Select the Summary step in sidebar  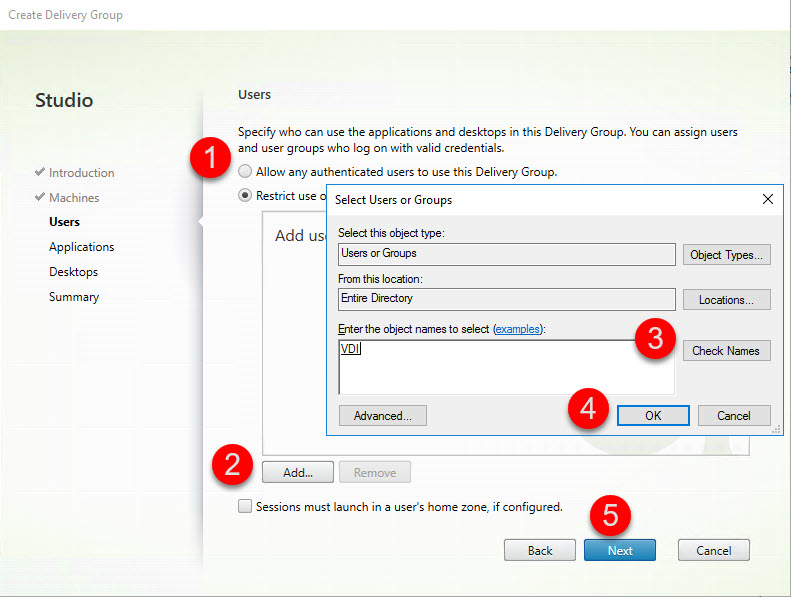74,297
